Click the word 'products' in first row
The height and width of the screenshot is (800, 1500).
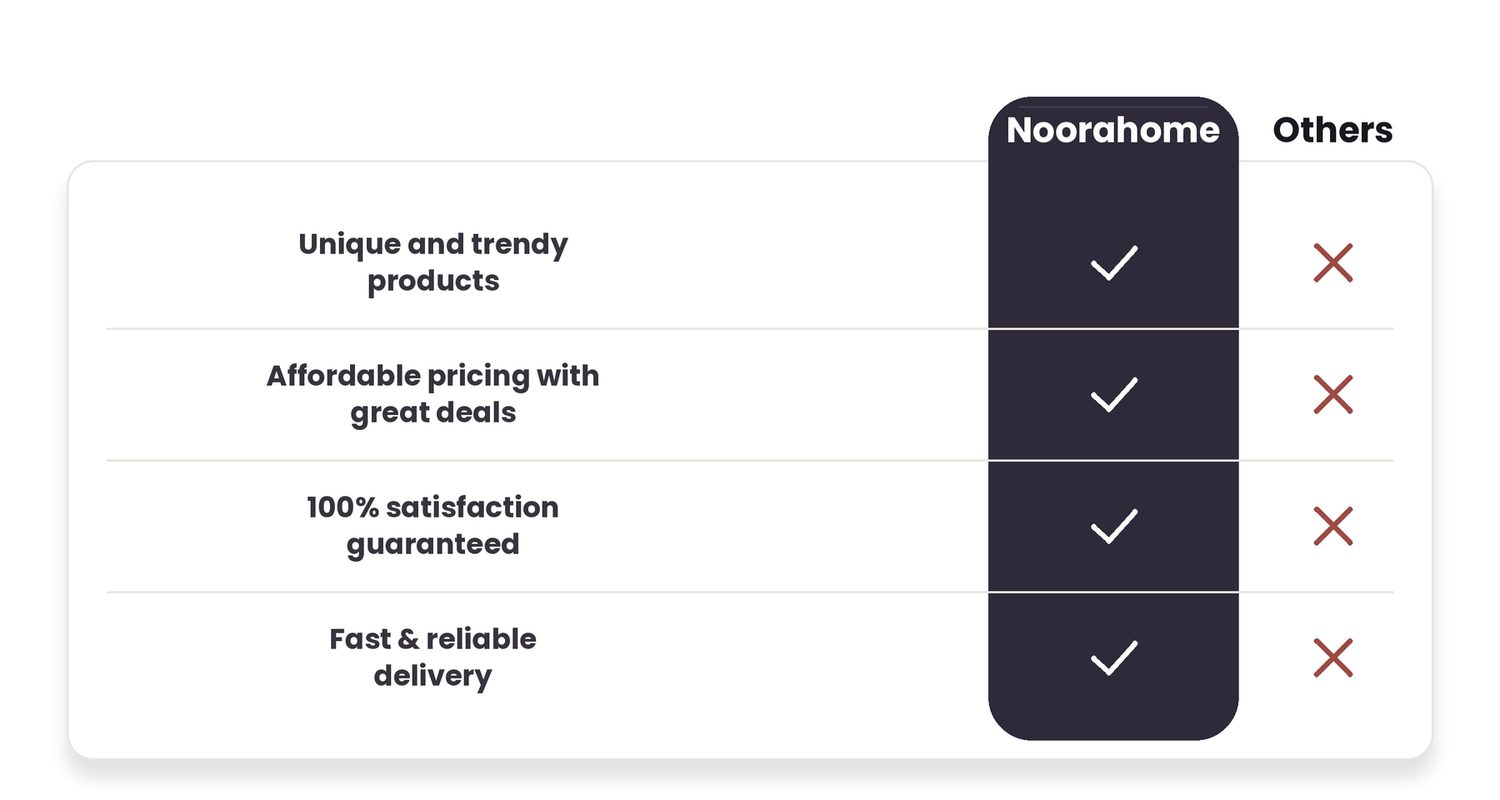[x=433, y=281]
